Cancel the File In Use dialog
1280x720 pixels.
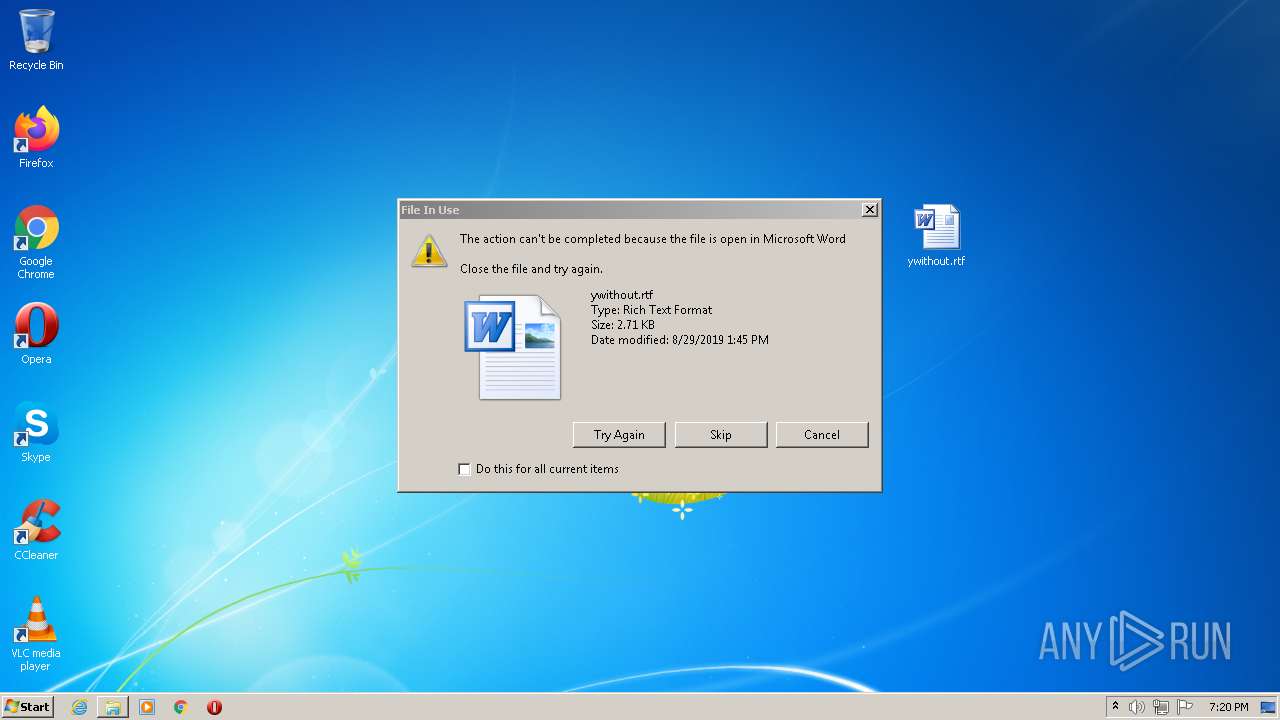(x=822, y=434)
